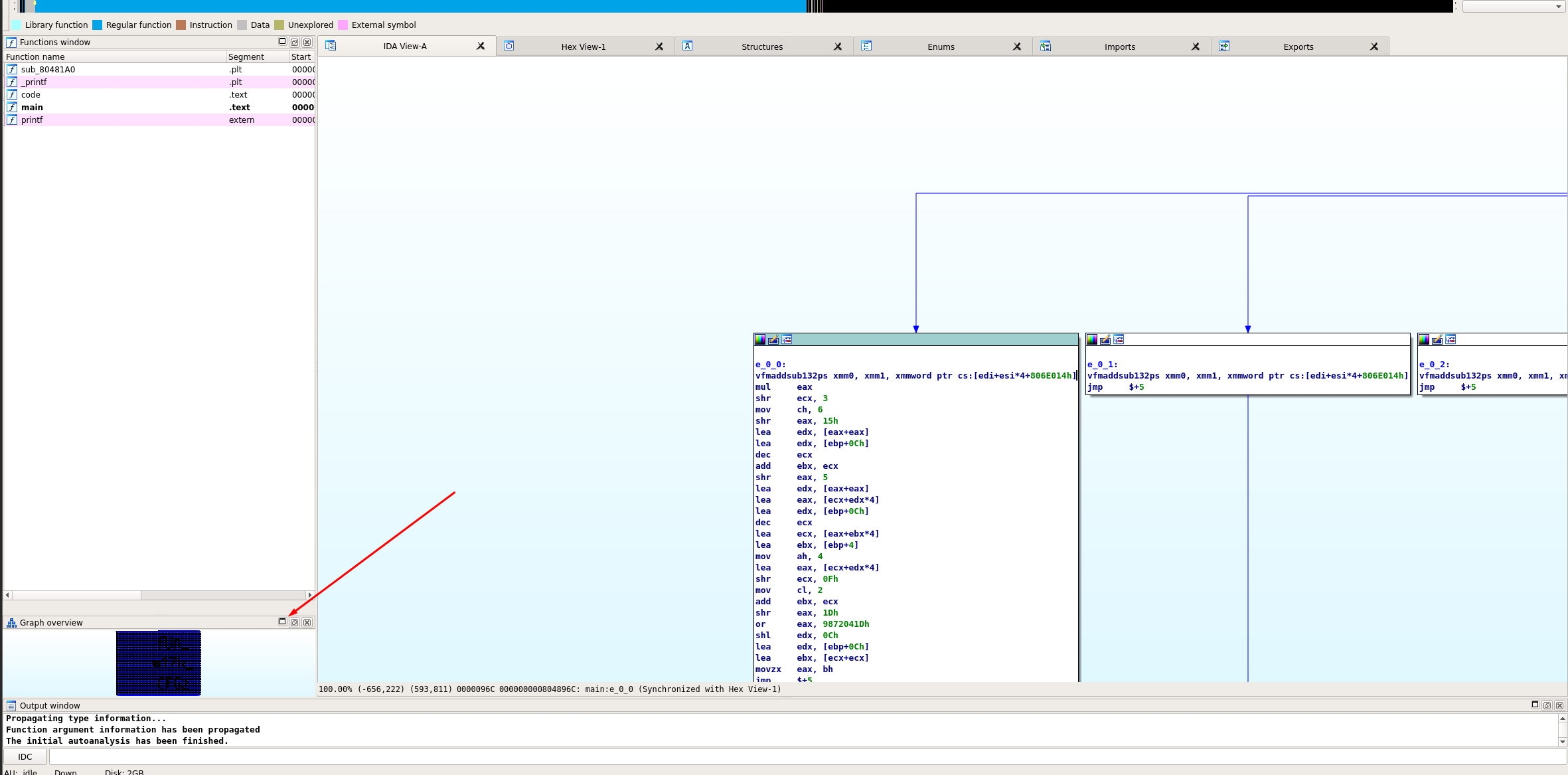The image size is (1568, 775).
Task: Close the Hex View-1 tab
Action: 659,47
